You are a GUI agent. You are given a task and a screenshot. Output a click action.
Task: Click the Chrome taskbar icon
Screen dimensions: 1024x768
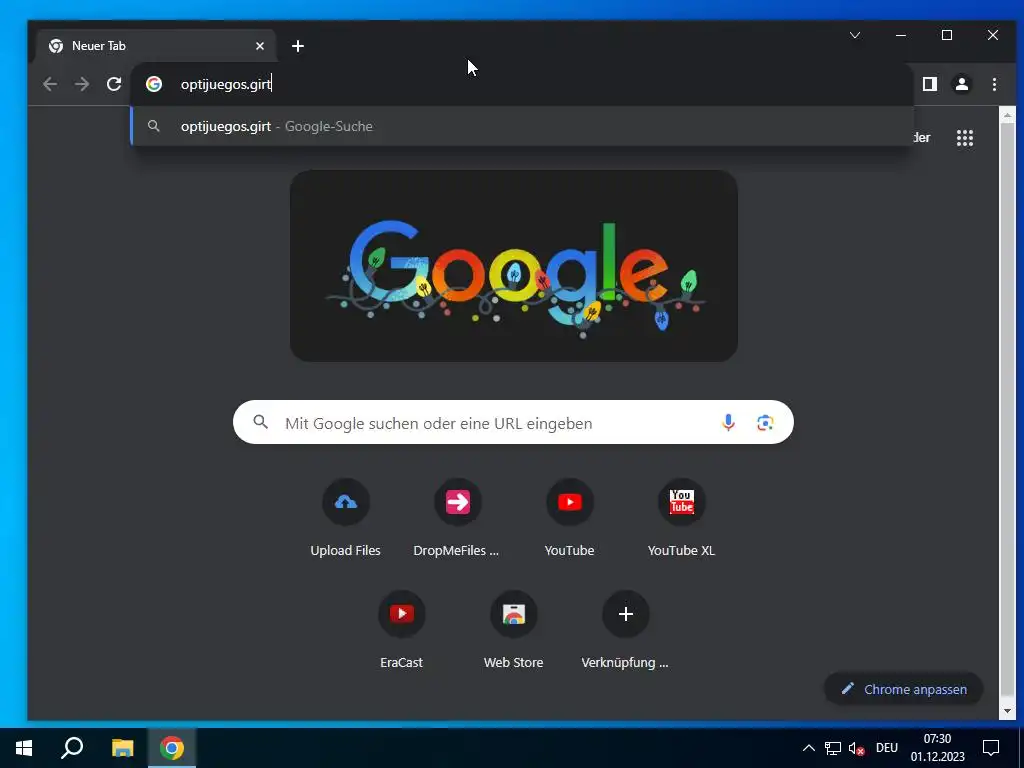click(172, 748)
